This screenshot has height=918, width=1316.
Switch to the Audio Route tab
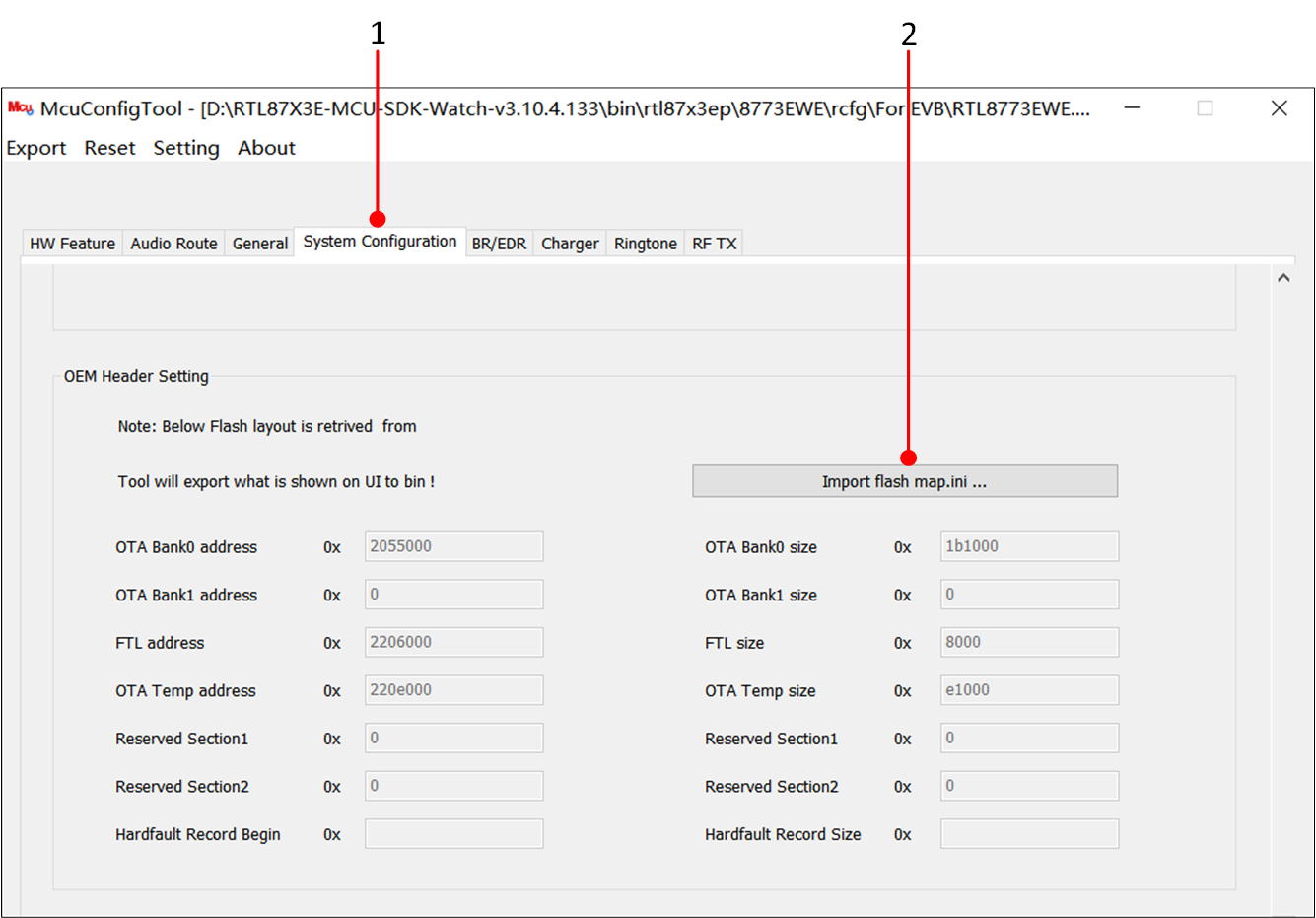click(173, 243)
